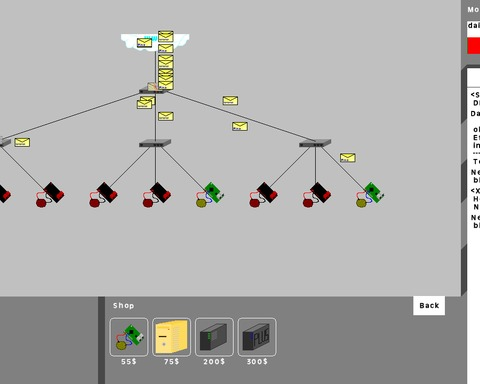The height and width of the screenshot is (384, 480).
Task: Click the right-hand network switch
Action: pos(315,143)
